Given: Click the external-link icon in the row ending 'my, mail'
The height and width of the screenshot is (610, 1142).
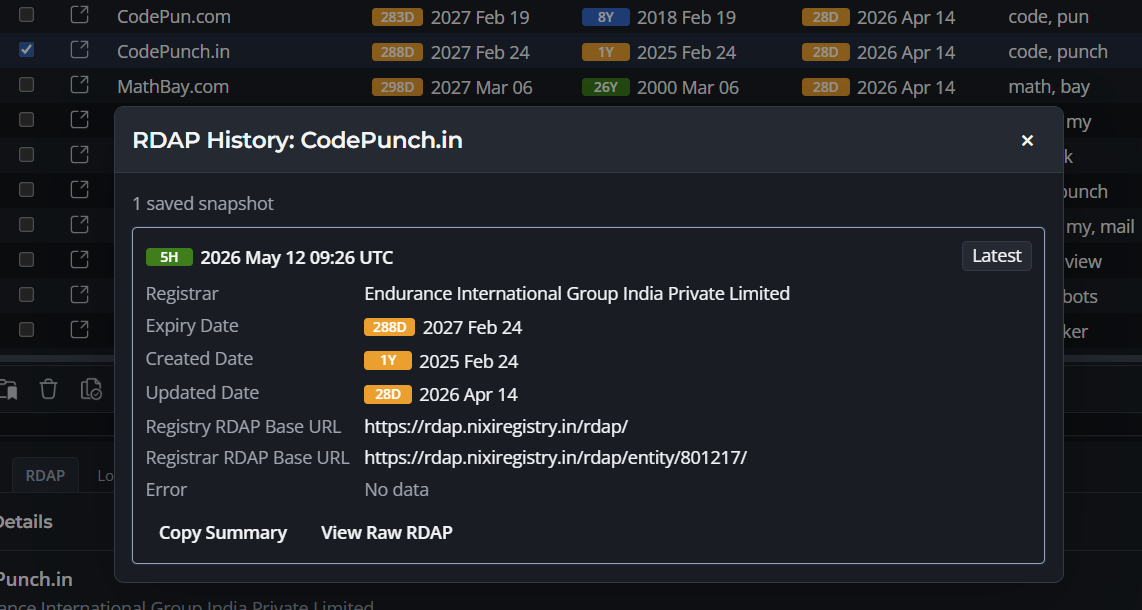Looking at the screenshot, I should [x=79, y=224].
